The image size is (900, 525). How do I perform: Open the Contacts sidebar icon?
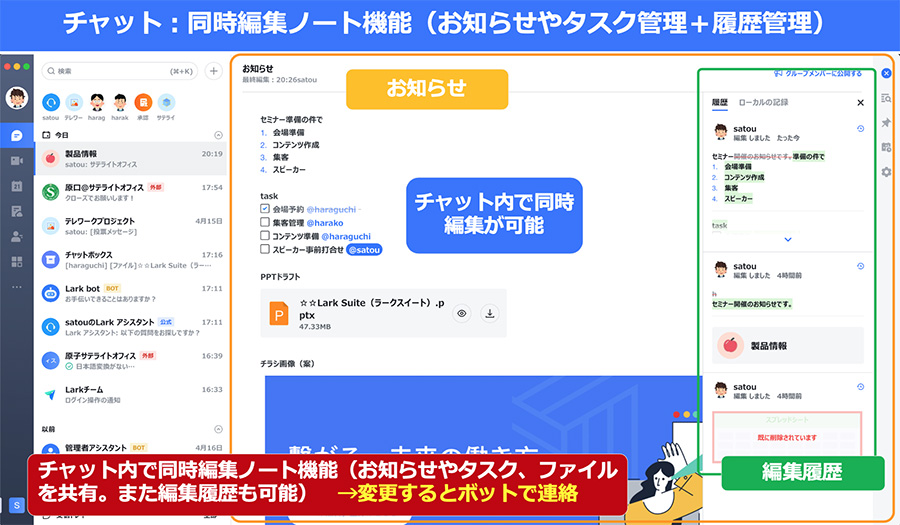pyautogui.click(x=17, y=236)
